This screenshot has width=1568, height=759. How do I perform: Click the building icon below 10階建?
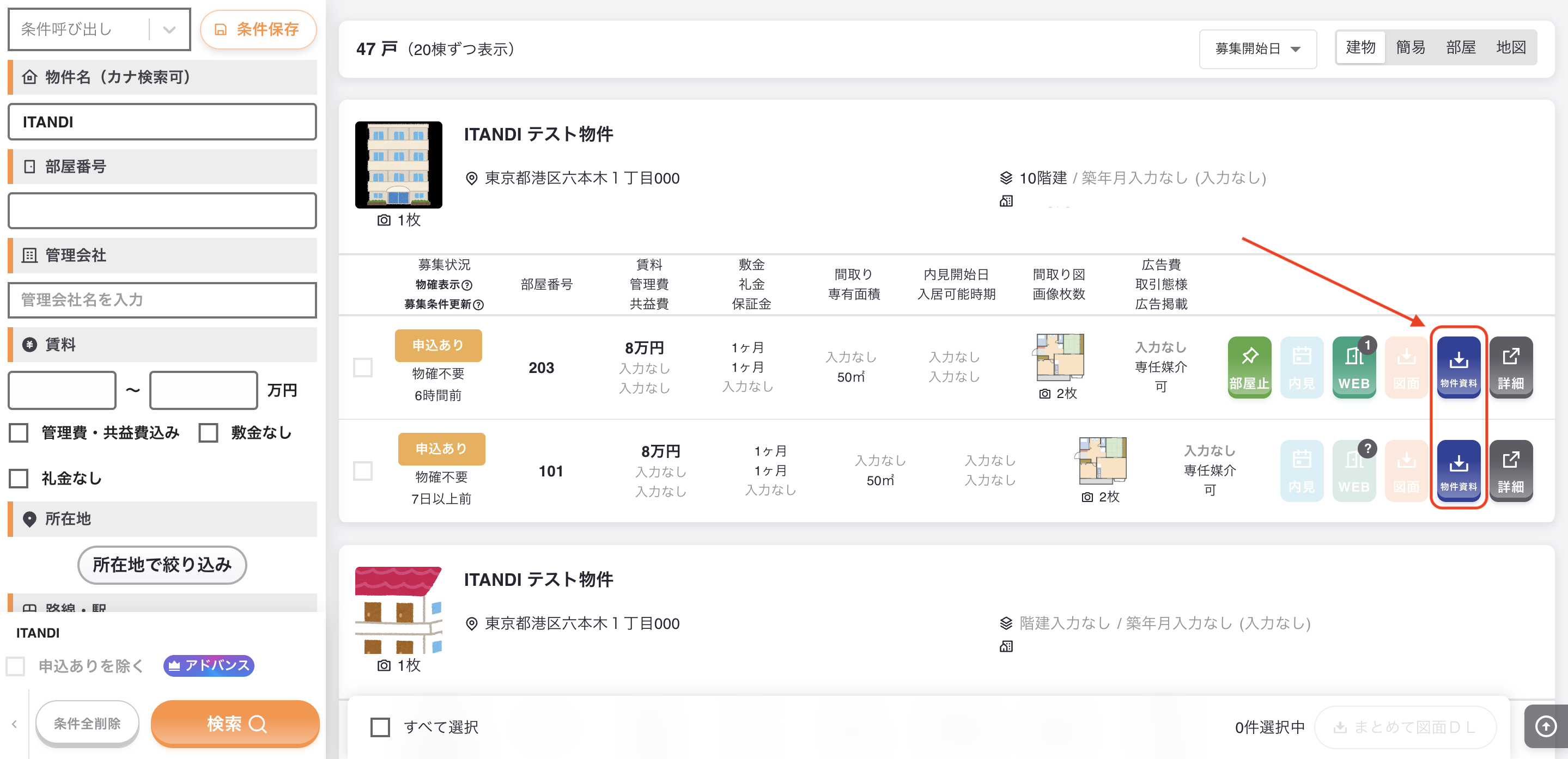point(1006,201)
